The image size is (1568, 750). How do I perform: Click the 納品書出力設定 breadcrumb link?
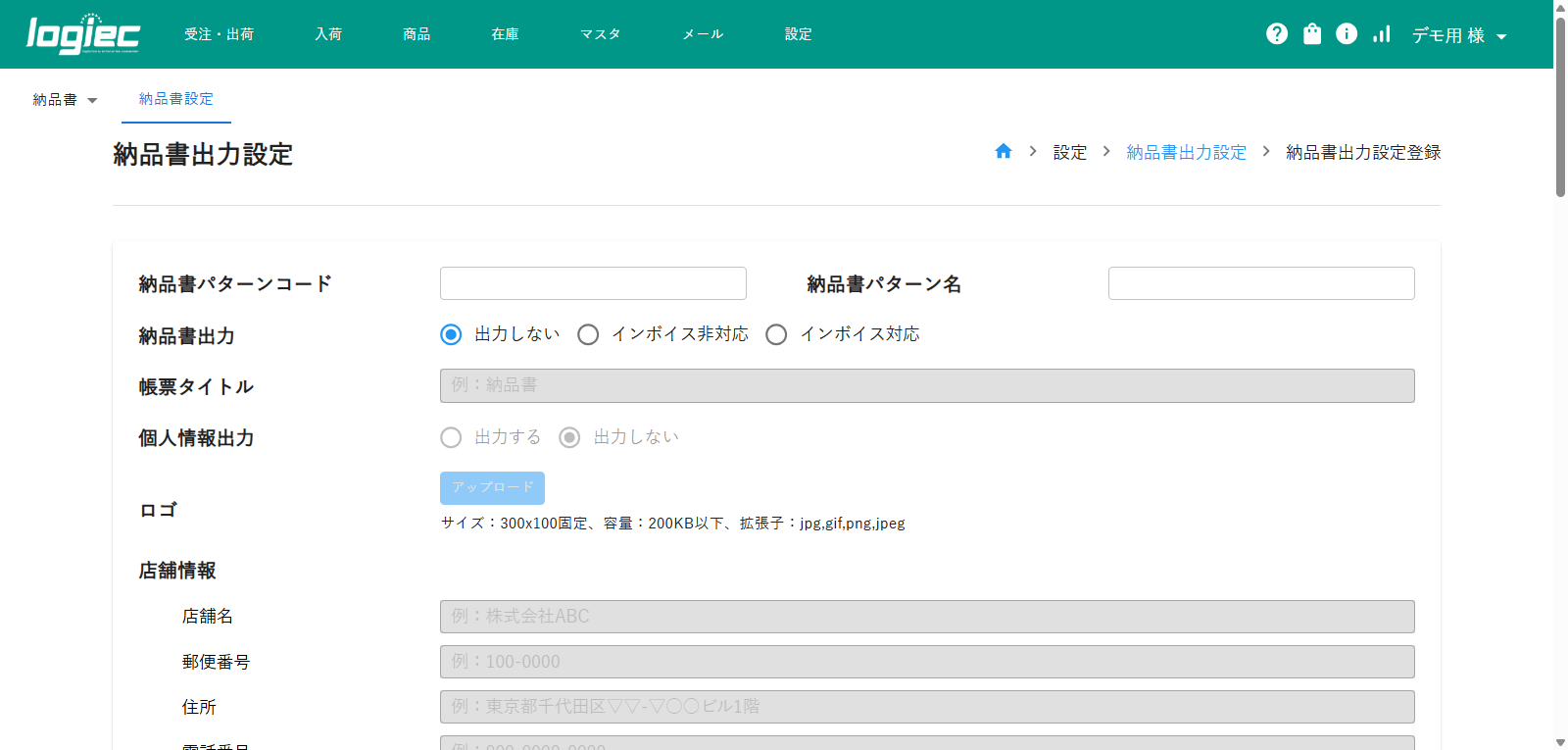tap(1186, 152)
